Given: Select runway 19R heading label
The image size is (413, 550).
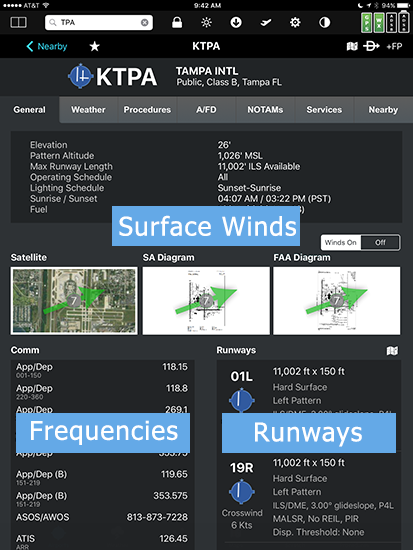Looking at the screenshot, I should pos(241,468).
